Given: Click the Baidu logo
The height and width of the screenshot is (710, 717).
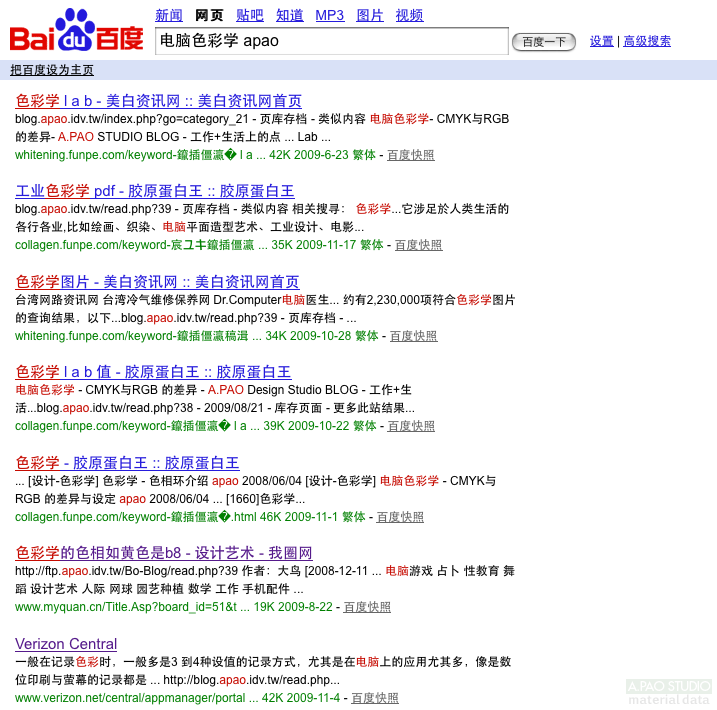Looking at the screenshot, I should pos(76,29).
